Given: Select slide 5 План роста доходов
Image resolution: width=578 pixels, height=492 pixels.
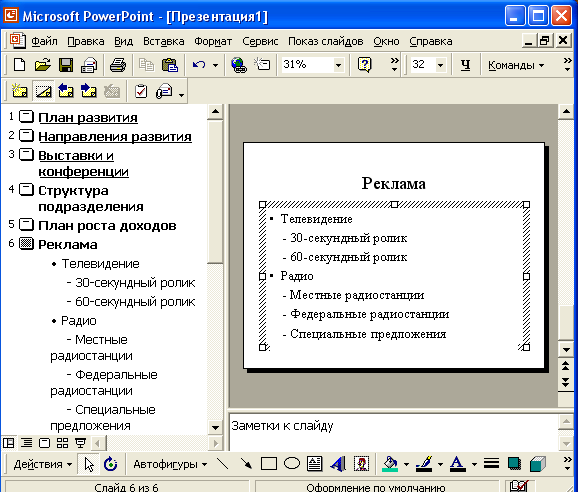Looking at the screenshot, I should pyautogui.click(x=107, y=226).
